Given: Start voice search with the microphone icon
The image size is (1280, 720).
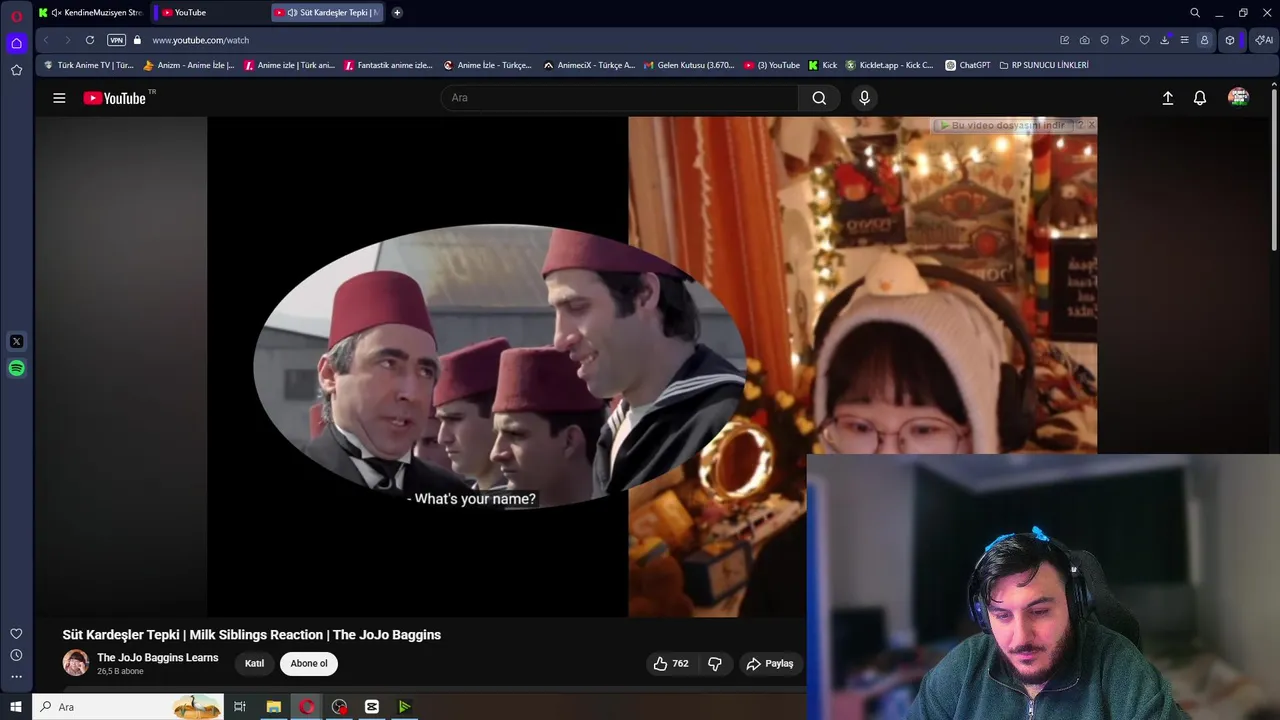Looking at the screenshot, I should coord(865,98).
